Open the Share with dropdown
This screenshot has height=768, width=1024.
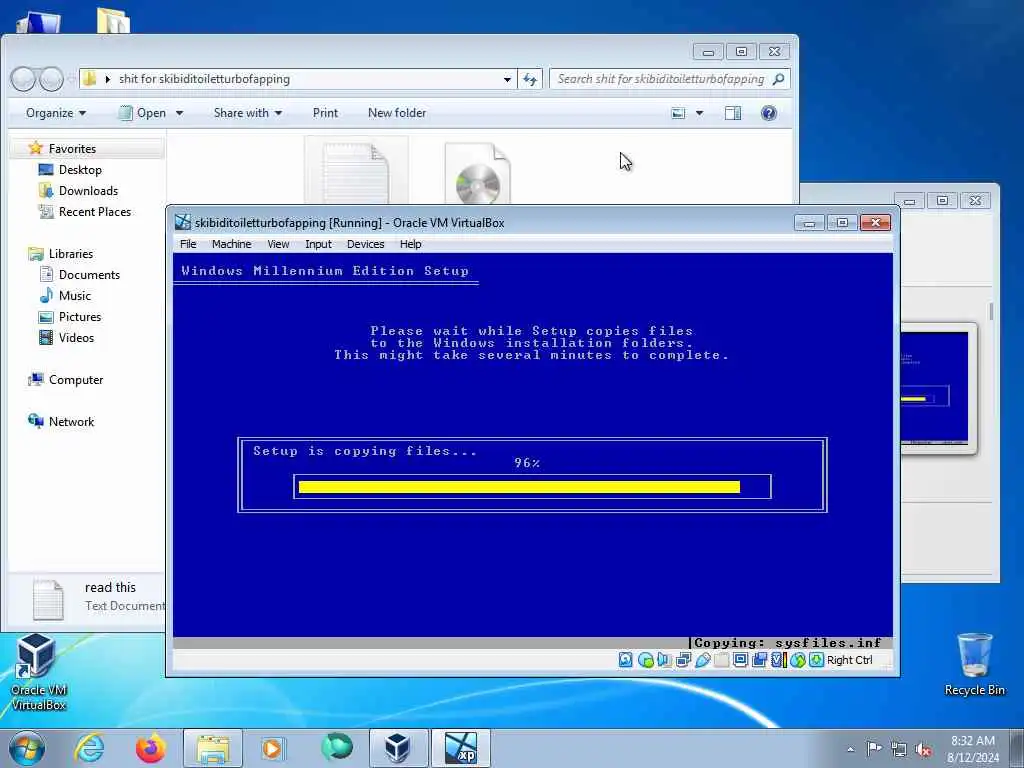coord(248,113)
